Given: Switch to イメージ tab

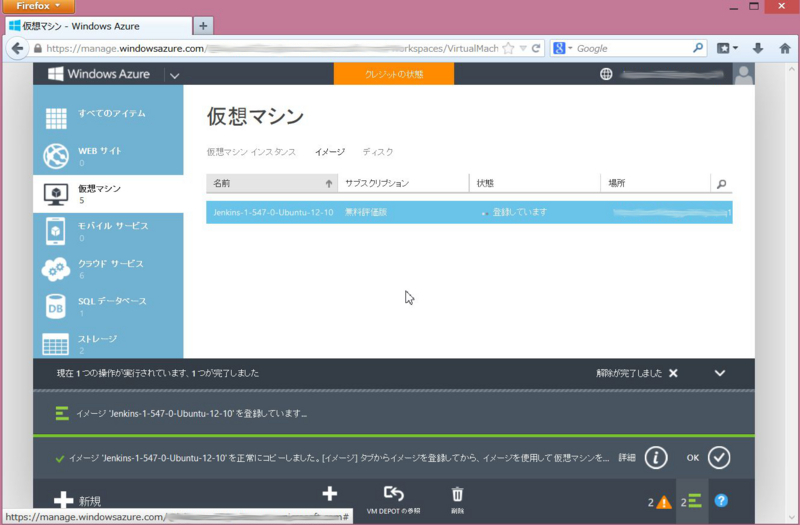Looking at the screenshot, I should [330, 152].
